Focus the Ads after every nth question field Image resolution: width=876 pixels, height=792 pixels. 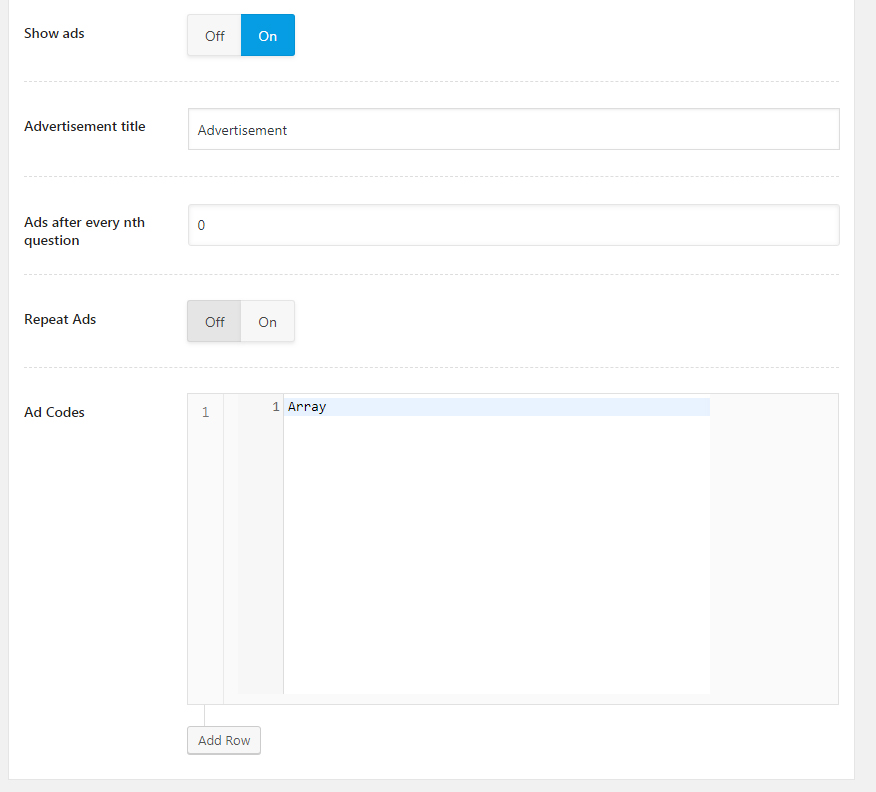point(513,225)
